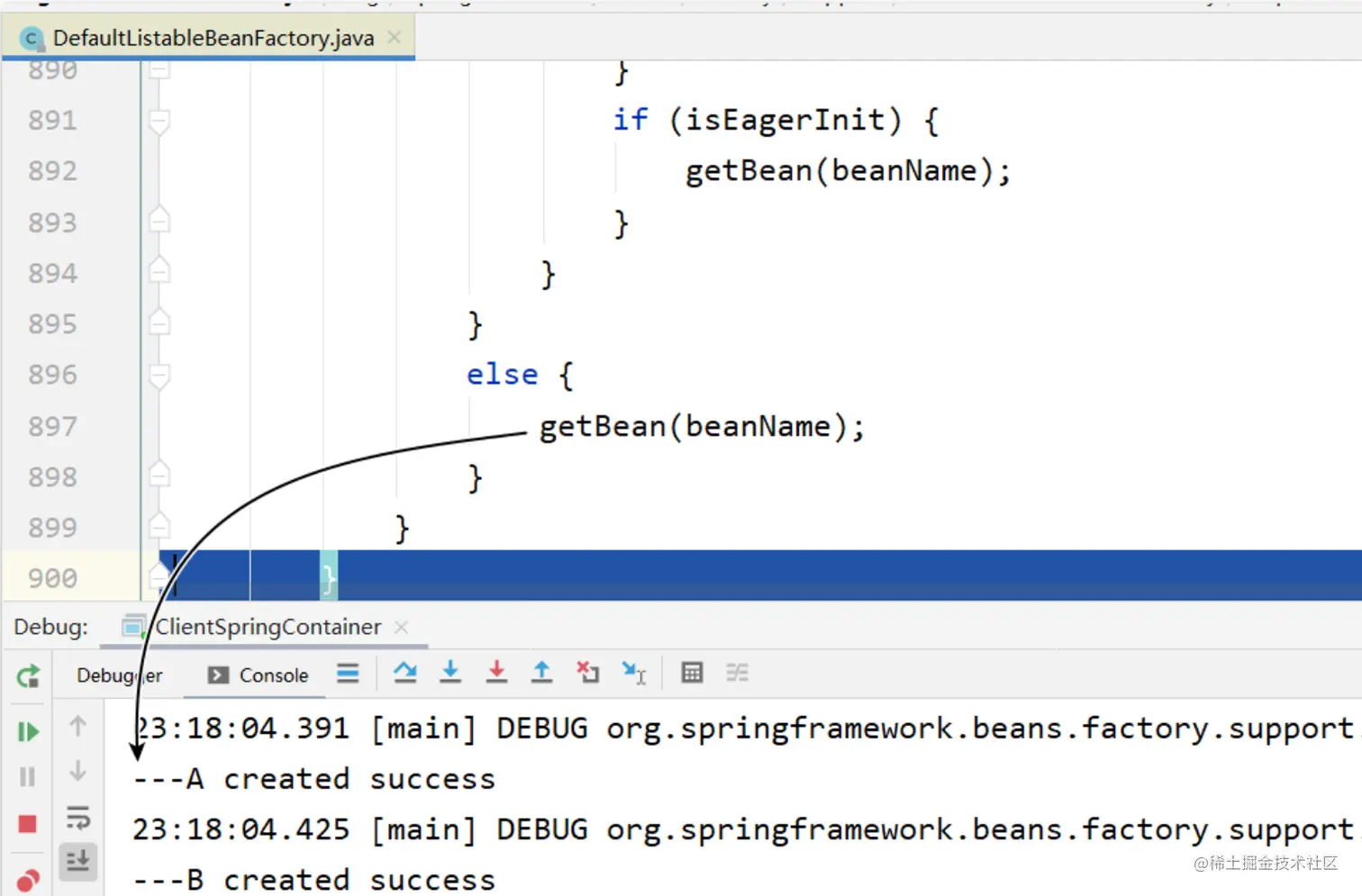
Task: Click the blue Step Into icon
Action: coord(450,673)
